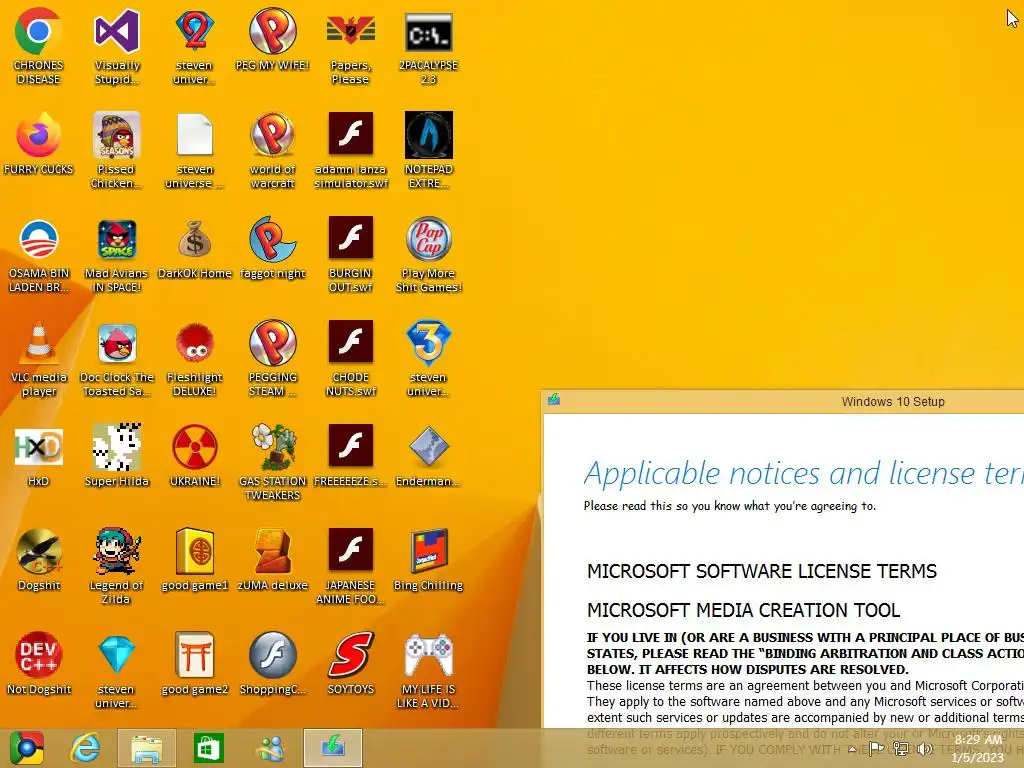Click the setup window's title bar icon
Viewport: 1024px width, 768px height.
point(554,399)
